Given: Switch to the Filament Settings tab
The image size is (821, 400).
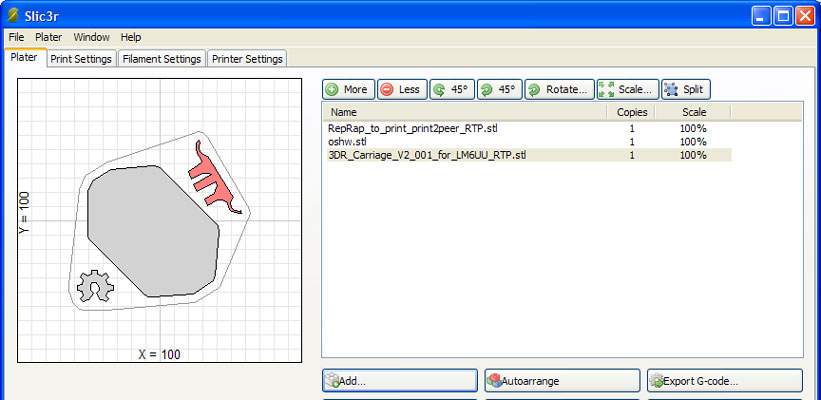Looking at the screenshot, I should click(x=162, y=59).
